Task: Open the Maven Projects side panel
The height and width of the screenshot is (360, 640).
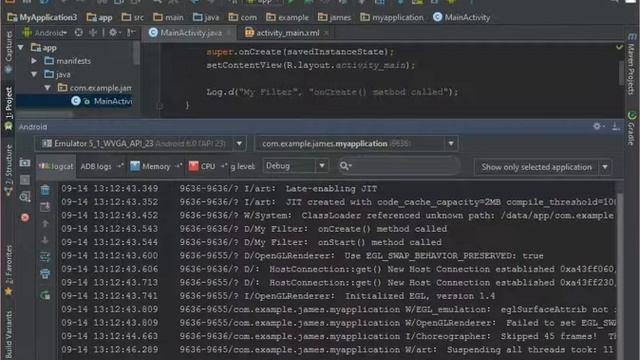Action: click(x=631, y=64)
